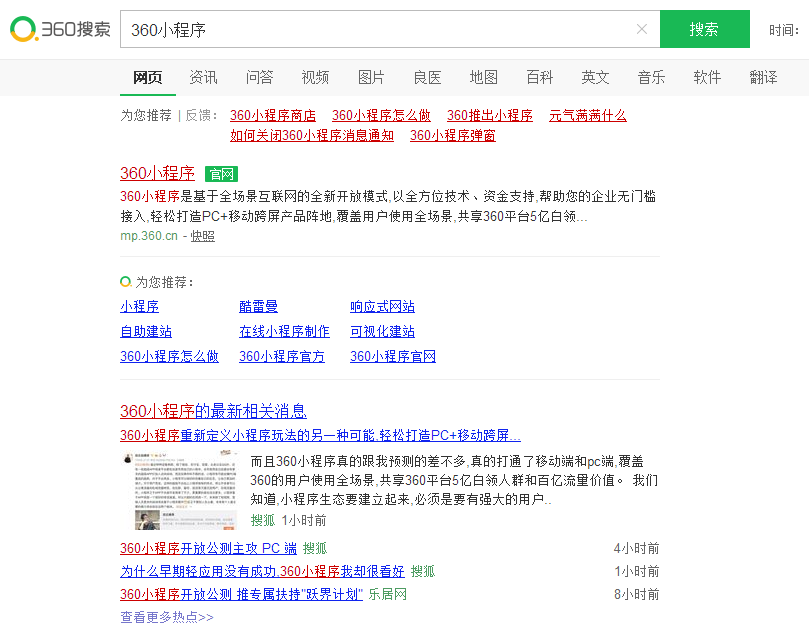809x630 pixels.
Task: Select the 英文 tab
Action: pos(595,77)
